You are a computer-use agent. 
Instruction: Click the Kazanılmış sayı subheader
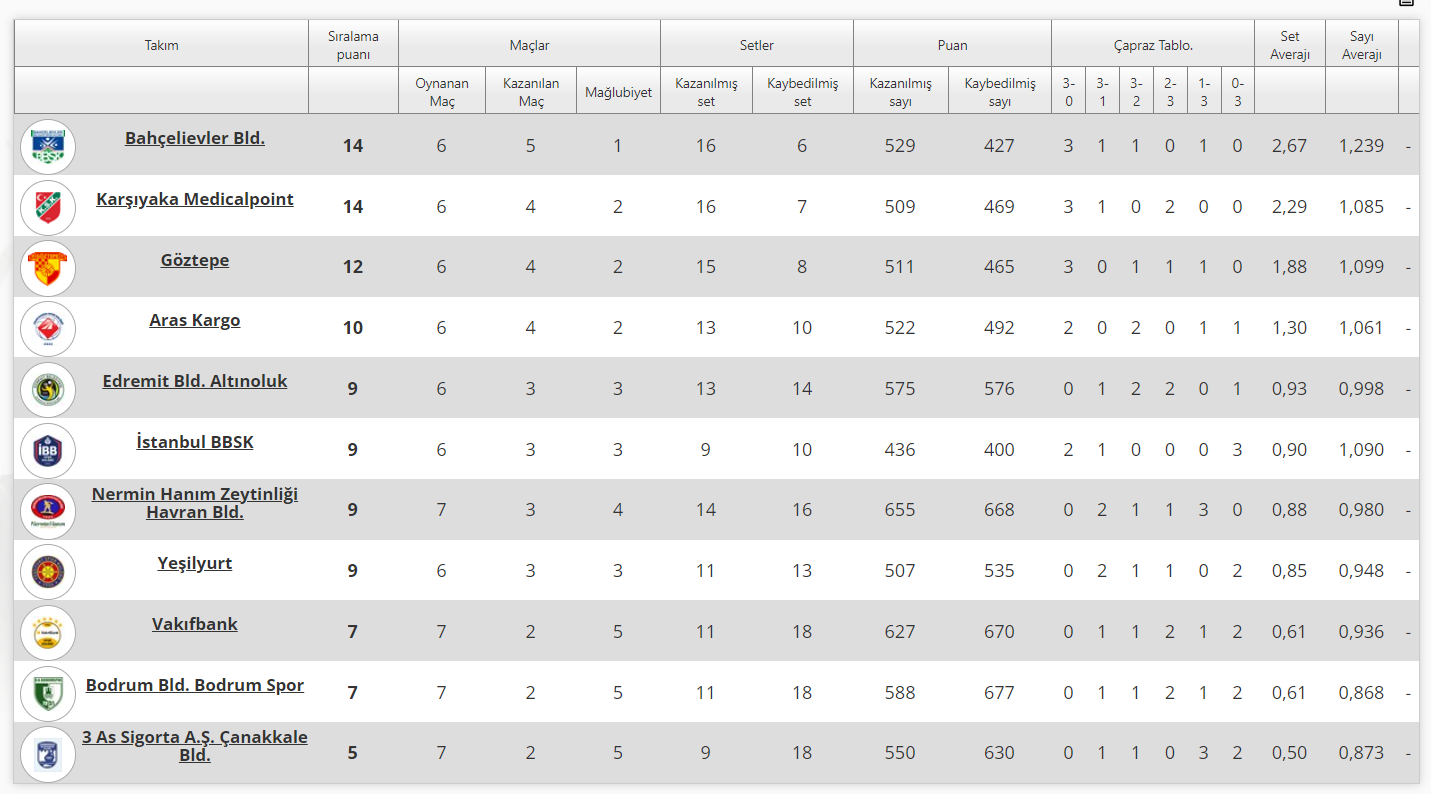click(x=900, y=92)
